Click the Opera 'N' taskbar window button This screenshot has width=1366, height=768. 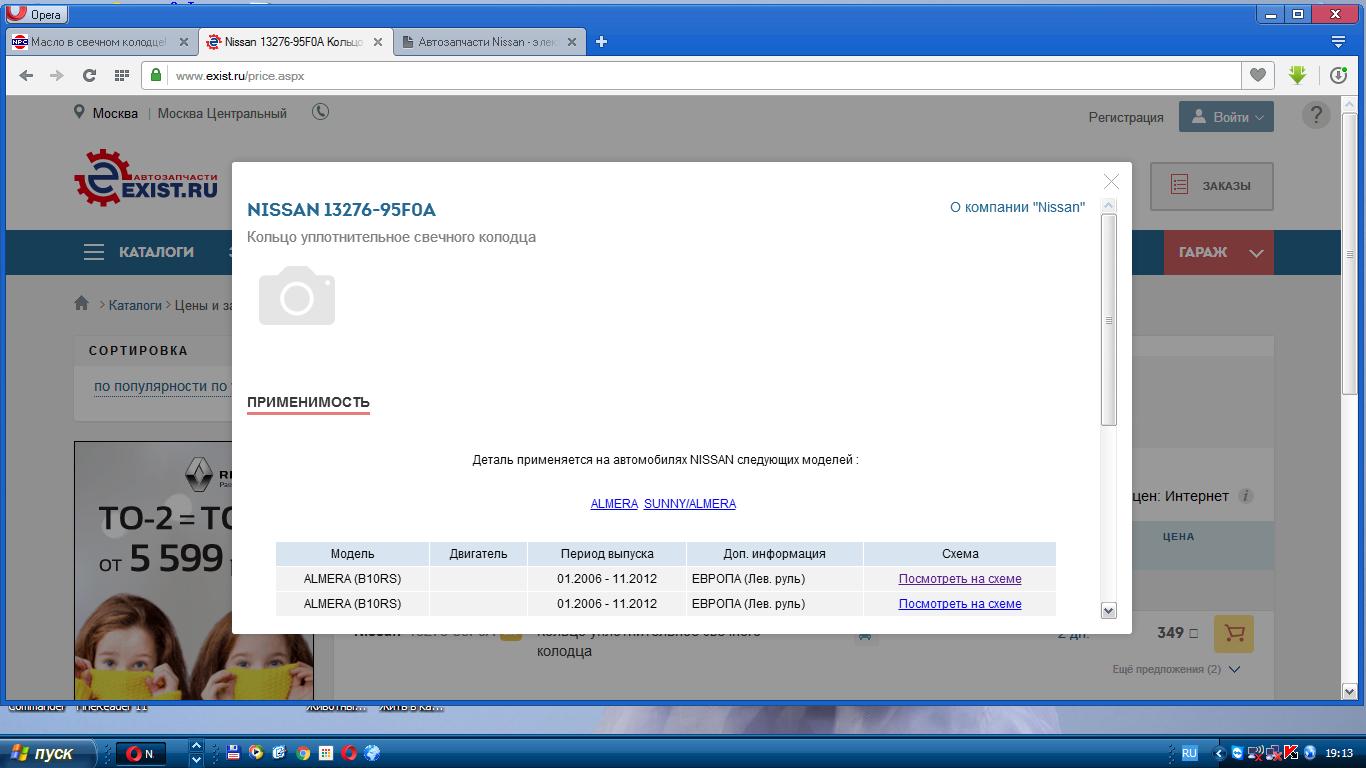pos(141,754)
